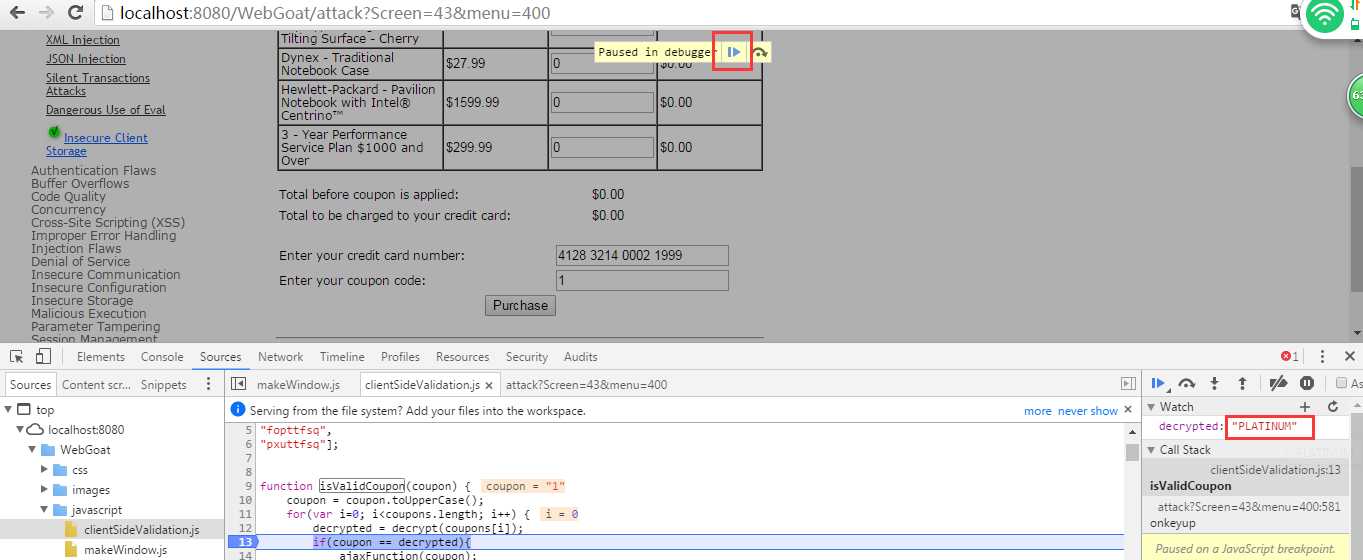Open Sources navigator more-tabs menu
1363x560 pixels.
pos(208,384)
